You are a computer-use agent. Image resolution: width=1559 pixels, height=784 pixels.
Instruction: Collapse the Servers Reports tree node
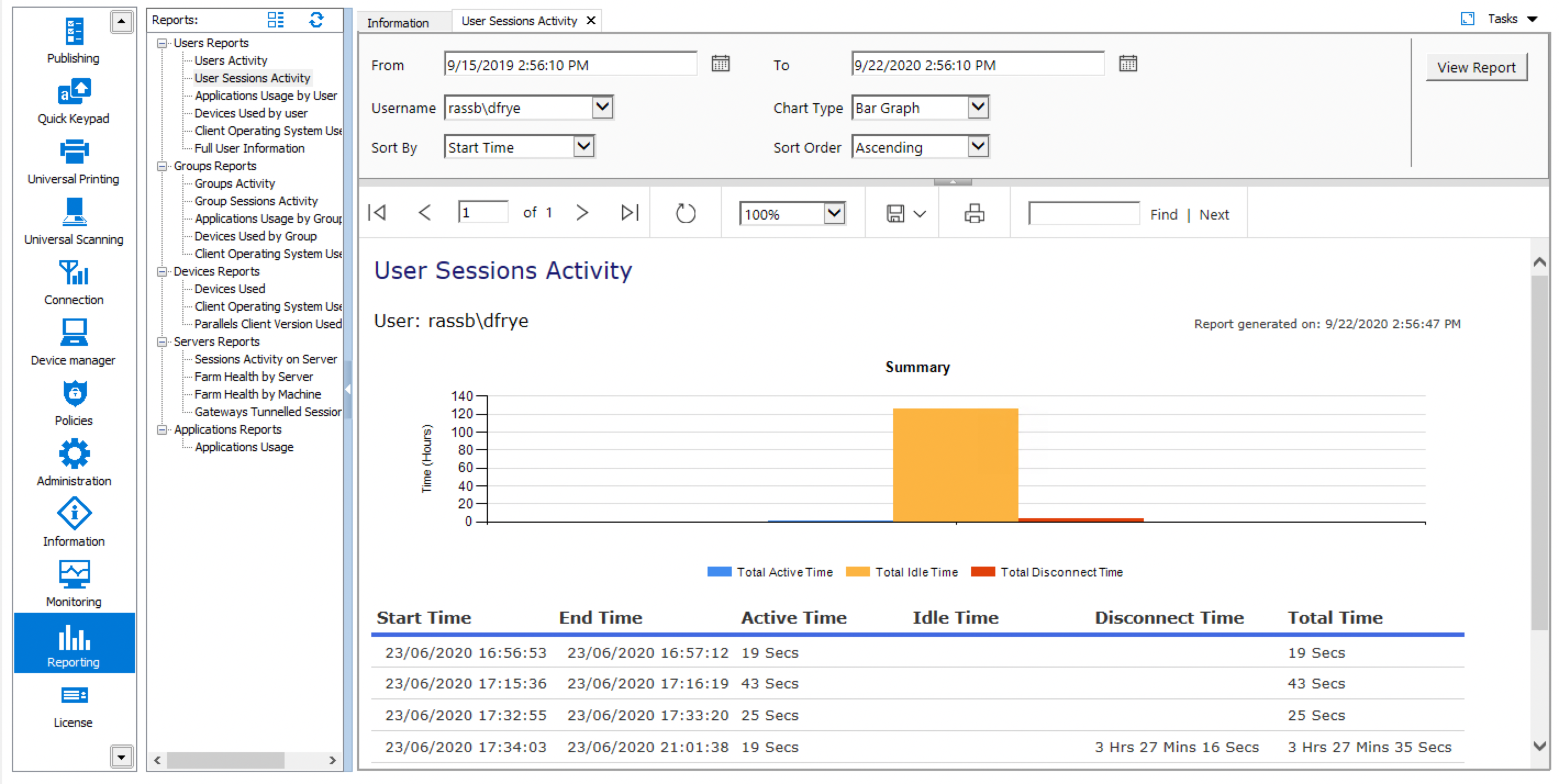(x=162, y=342)
